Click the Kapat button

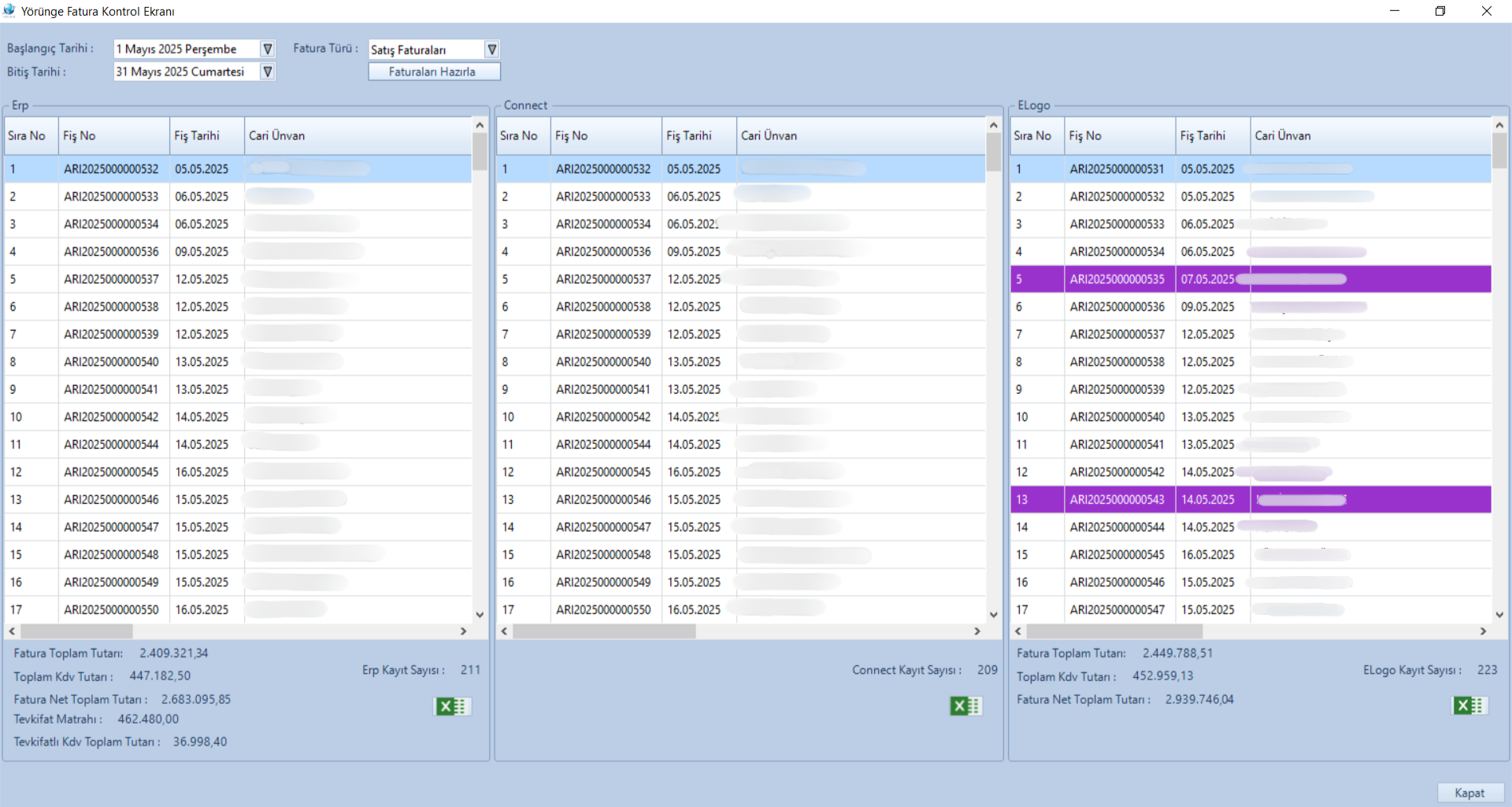pyautogui.click(x=1469, y=793)
